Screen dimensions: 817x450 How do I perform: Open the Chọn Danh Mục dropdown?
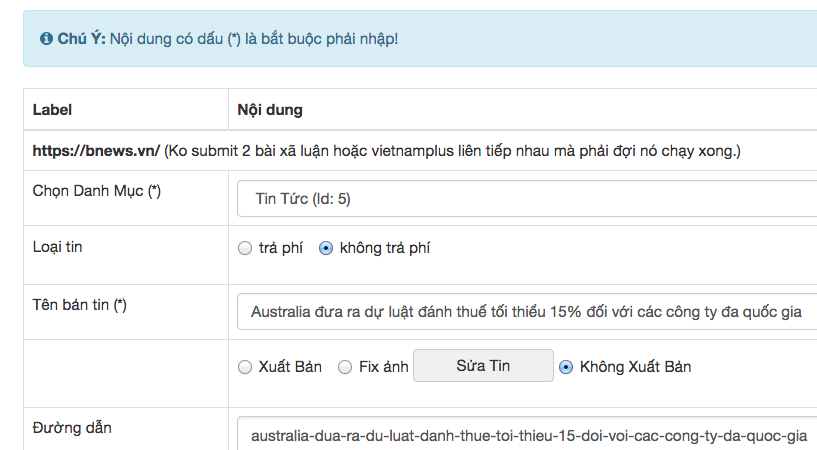[527, 199]
